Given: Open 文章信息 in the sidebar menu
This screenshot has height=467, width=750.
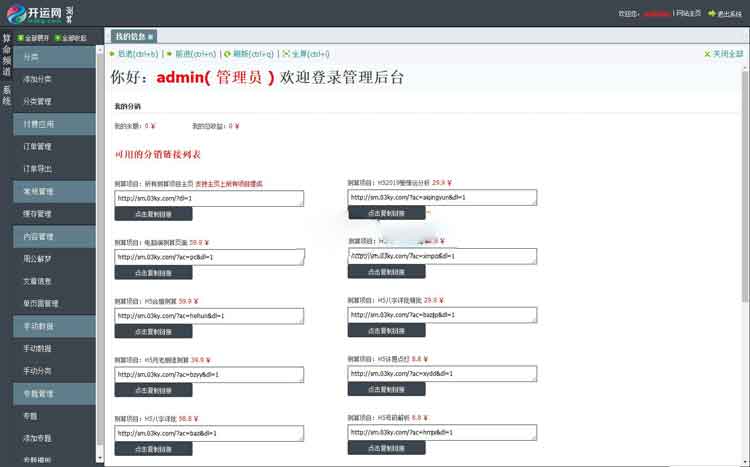Looking at the screenshot, I should click(x=38, y=281).
